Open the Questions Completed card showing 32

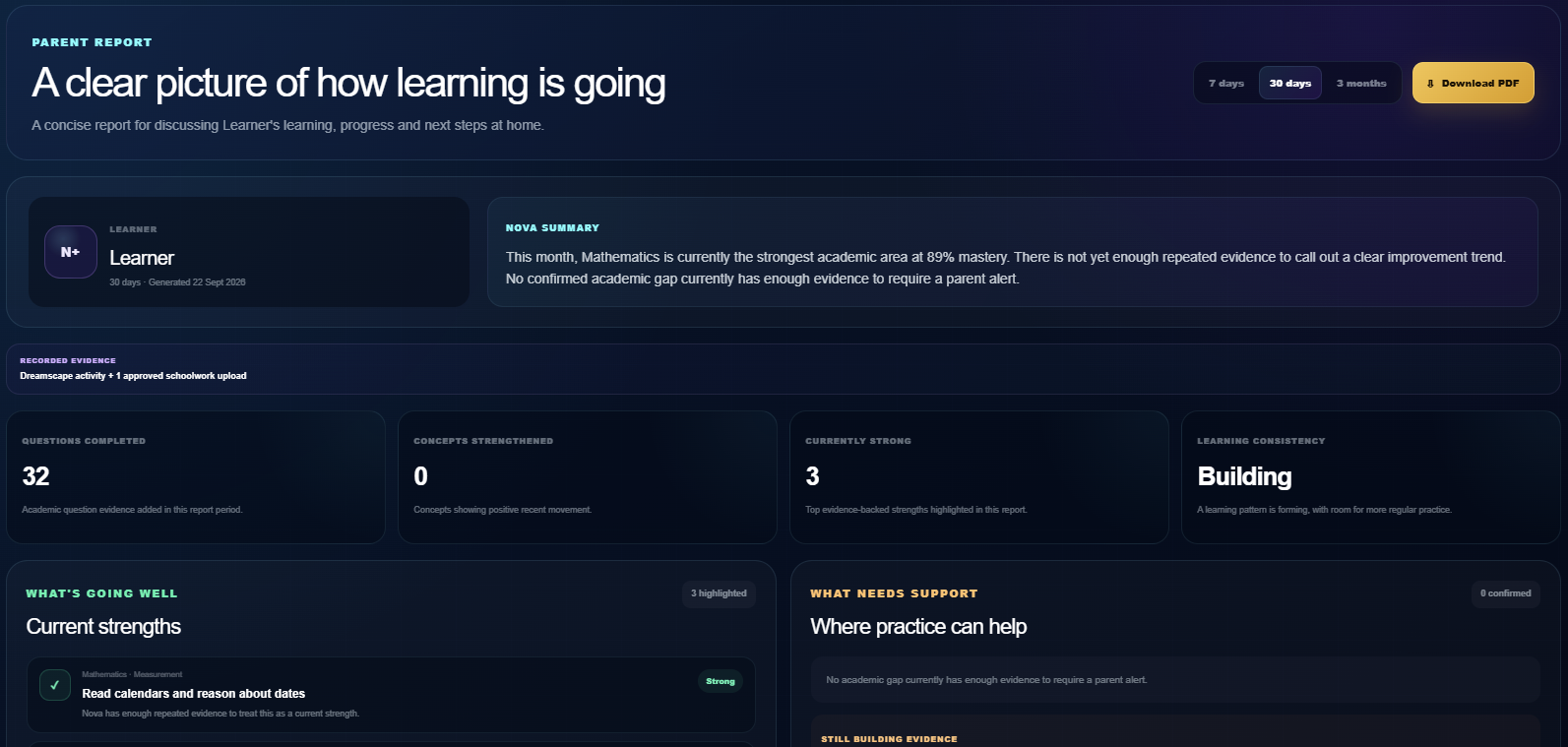click(196, 477)
